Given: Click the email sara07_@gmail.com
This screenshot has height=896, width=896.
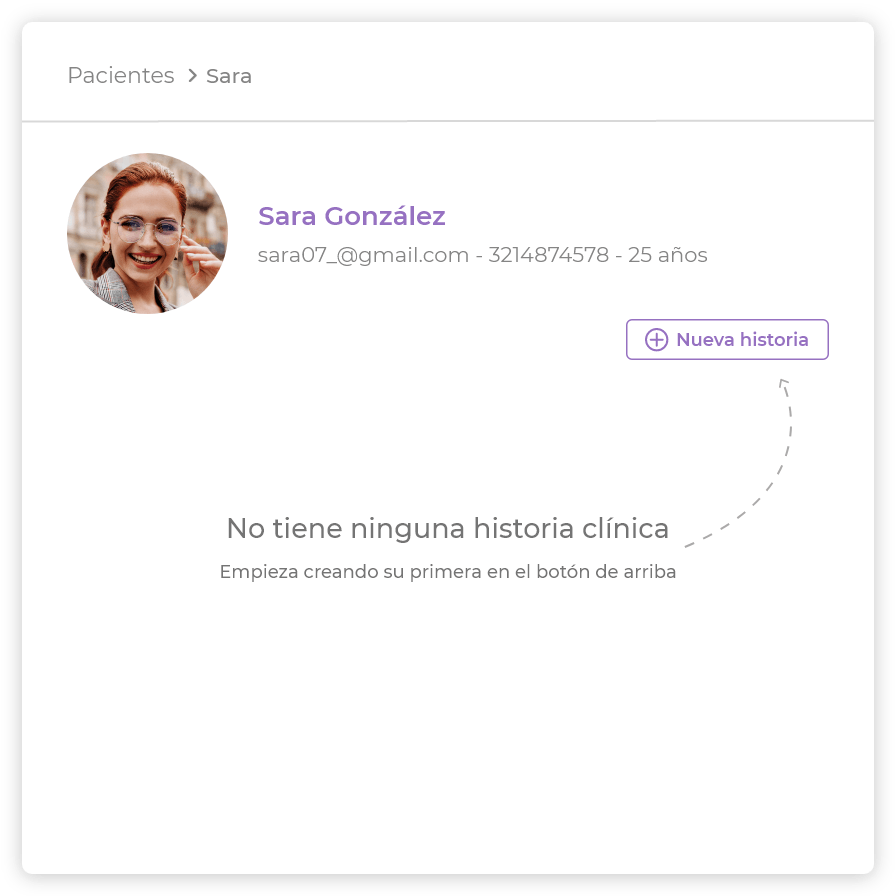Looking at the screenshot, I should 363,255.
